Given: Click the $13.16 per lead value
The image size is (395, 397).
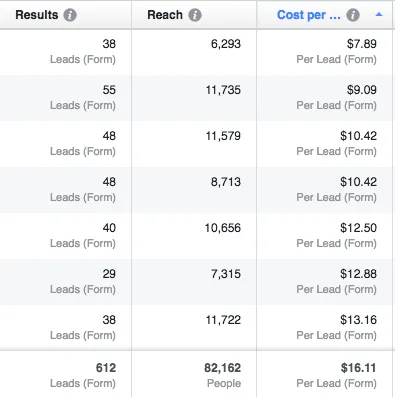Looking at the screenshot, I should pyautogui.click(x=358, y=320).
